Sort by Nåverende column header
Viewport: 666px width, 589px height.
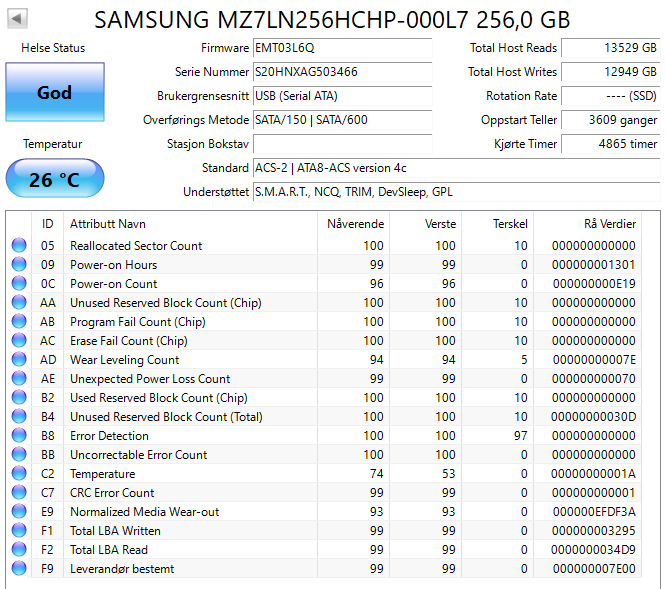pos(353,224)
